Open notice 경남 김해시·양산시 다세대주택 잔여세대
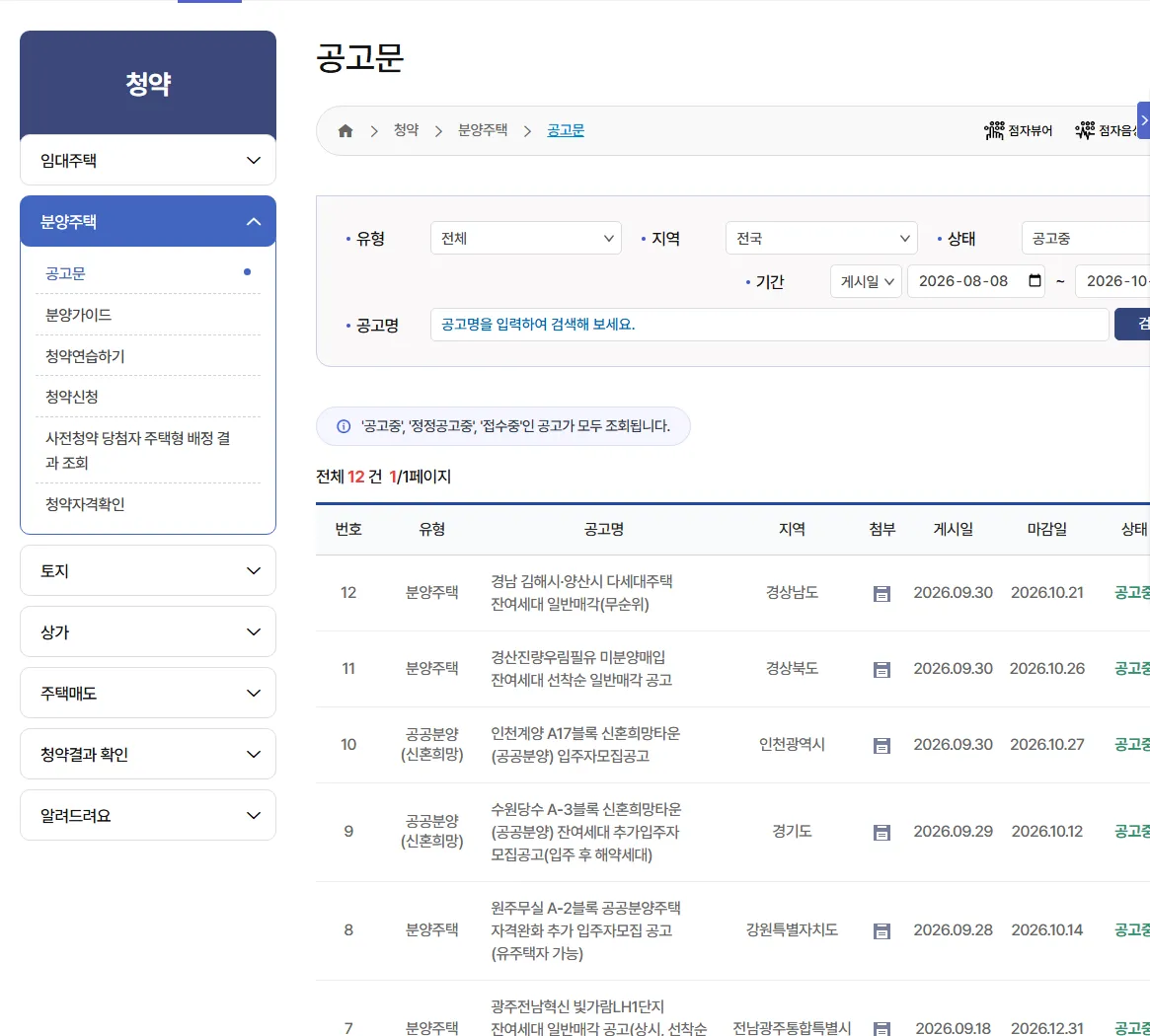Screen dimensions: 1150x1036 pyautogui.click(x=581, y=592)
